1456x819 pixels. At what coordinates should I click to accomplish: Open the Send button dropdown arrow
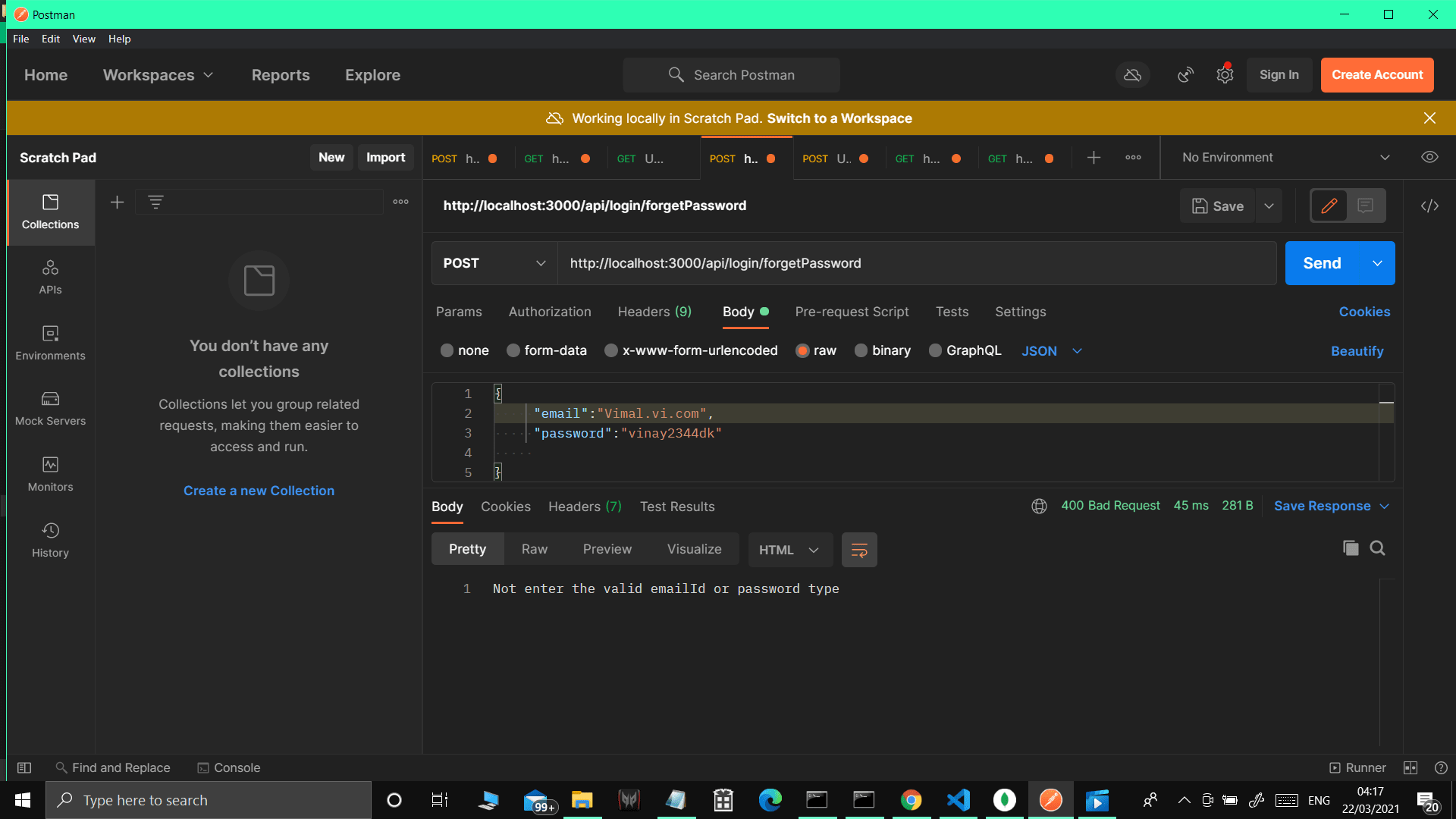click(x=1377, y=263)
